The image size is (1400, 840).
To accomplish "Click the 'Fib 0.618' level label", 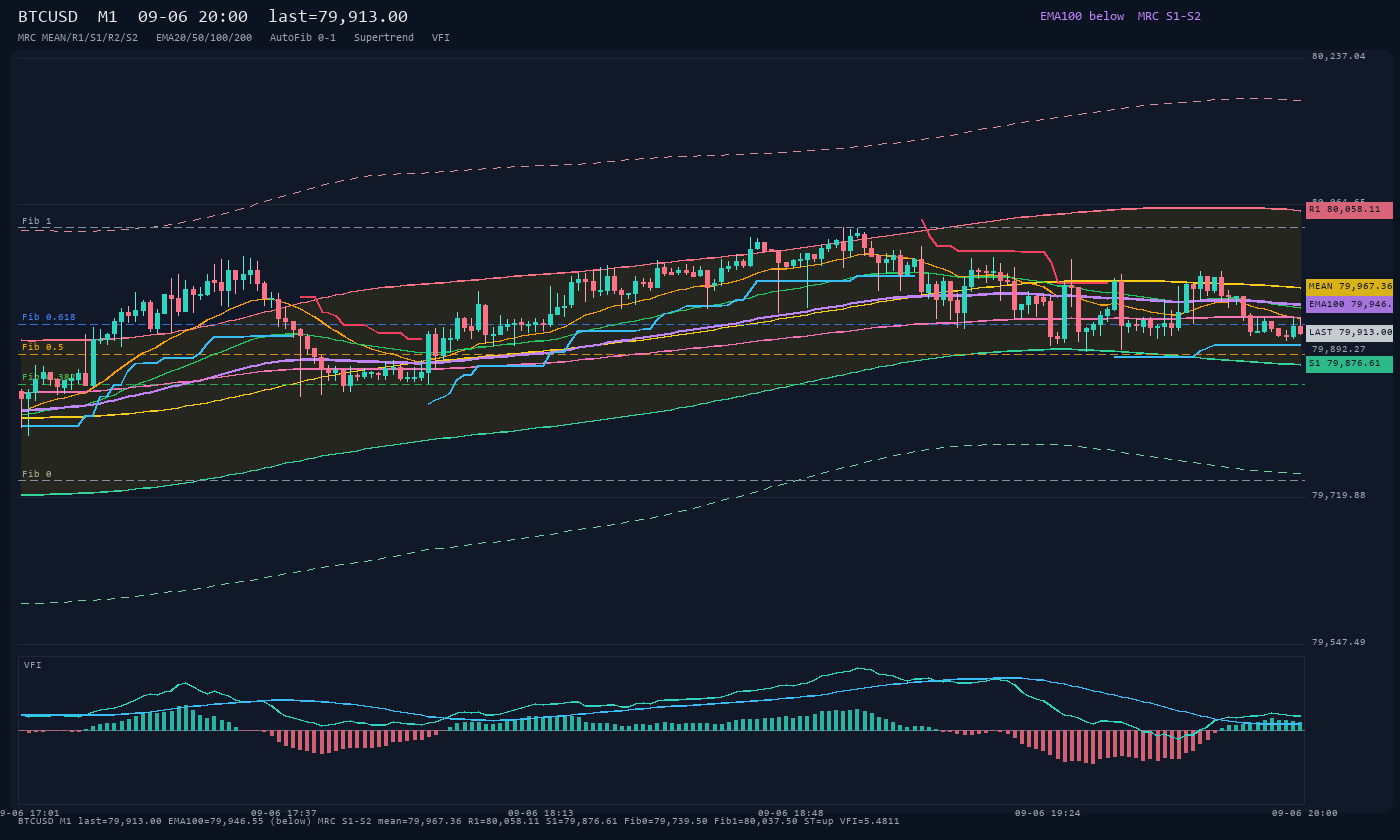I will [49, 317].
